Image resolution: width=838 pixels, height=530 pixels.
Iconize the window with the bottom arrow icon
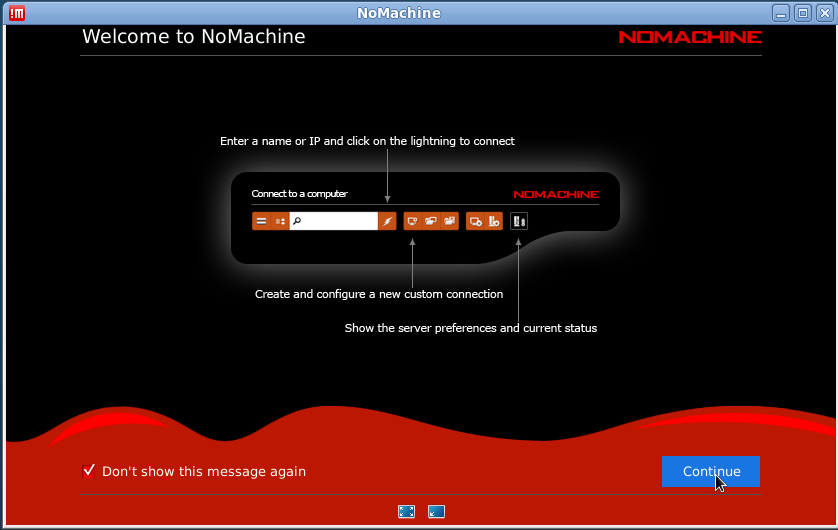436,511
